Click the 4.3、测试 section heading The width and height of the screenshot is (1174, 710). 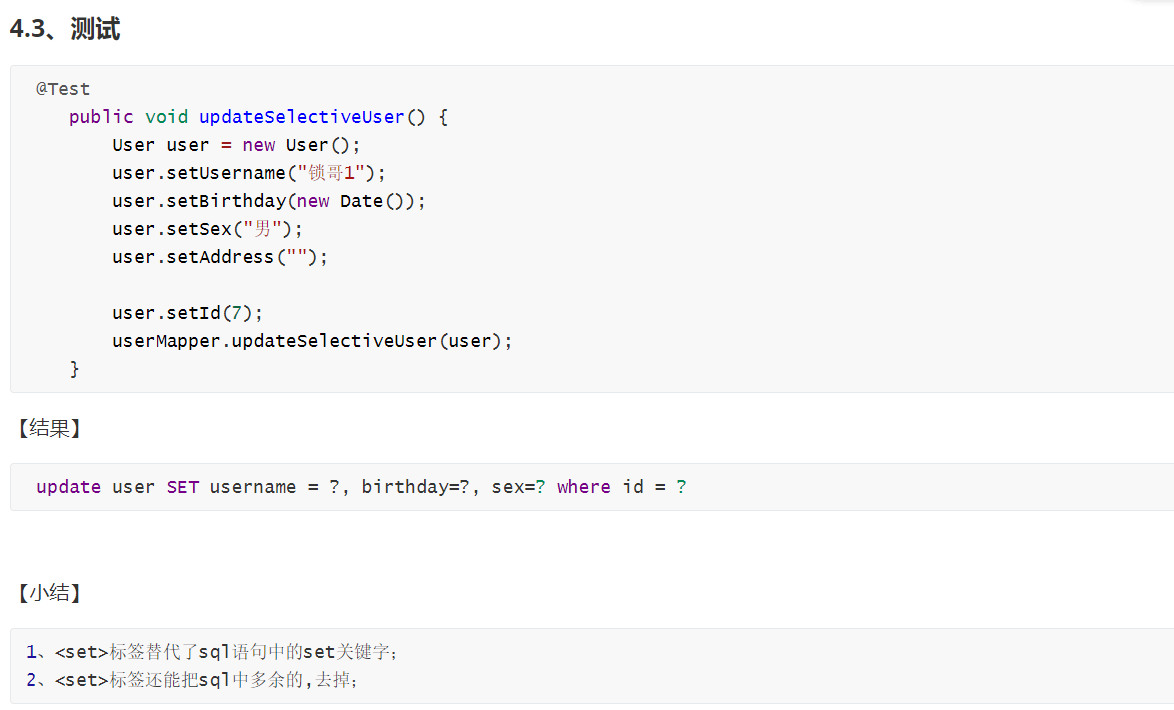click(x=64, y=28)
